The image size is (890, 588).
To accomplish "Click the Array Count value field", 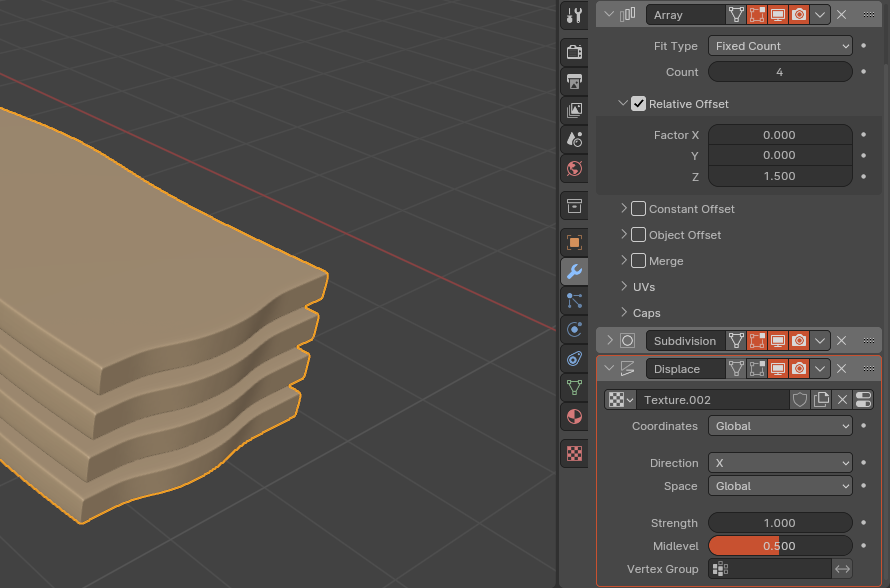I will point(780,72).
